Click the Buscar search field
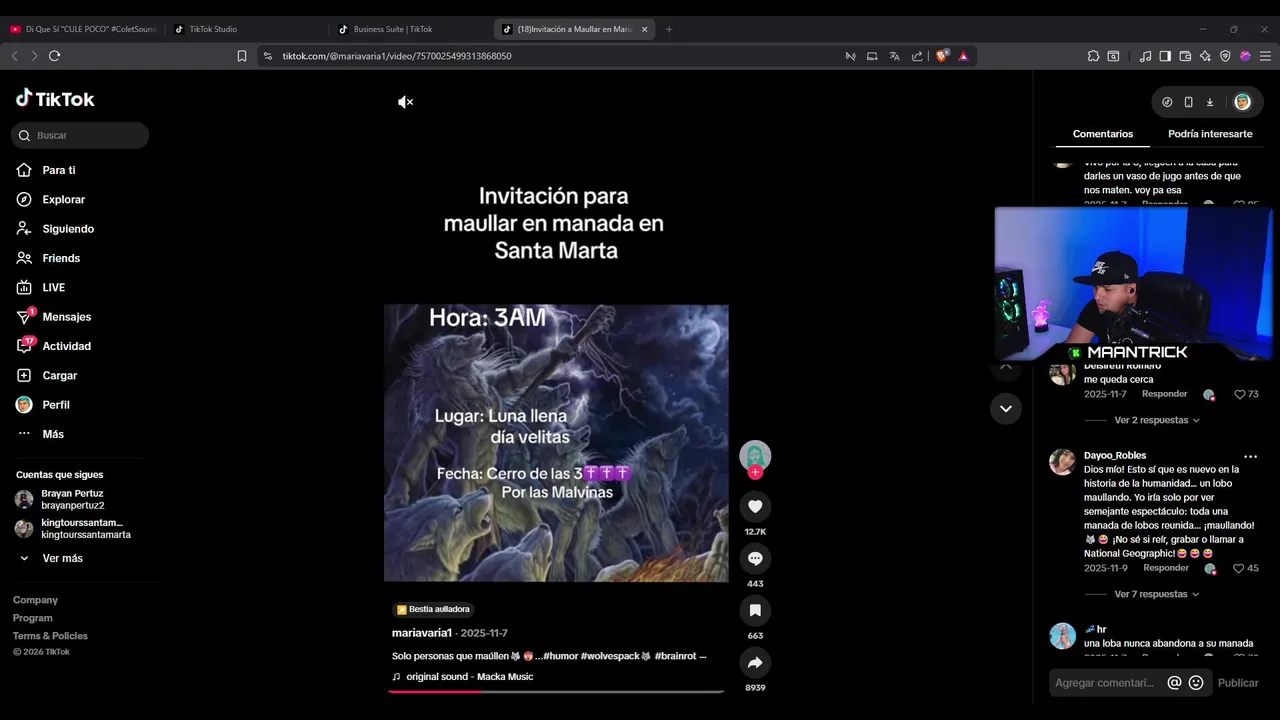The image size is (1280, 720). click(x=80, y=135)
